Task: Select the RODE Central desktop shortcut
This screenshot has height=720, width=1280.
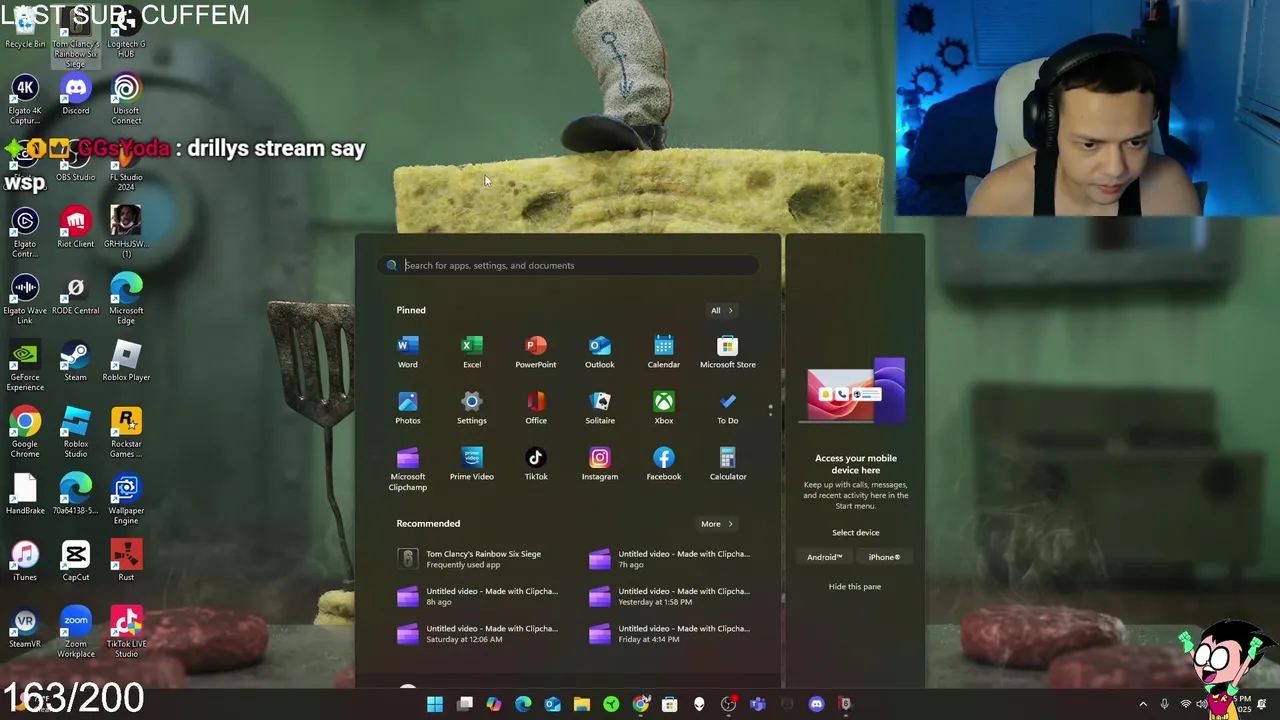Action: click(76, 295)
